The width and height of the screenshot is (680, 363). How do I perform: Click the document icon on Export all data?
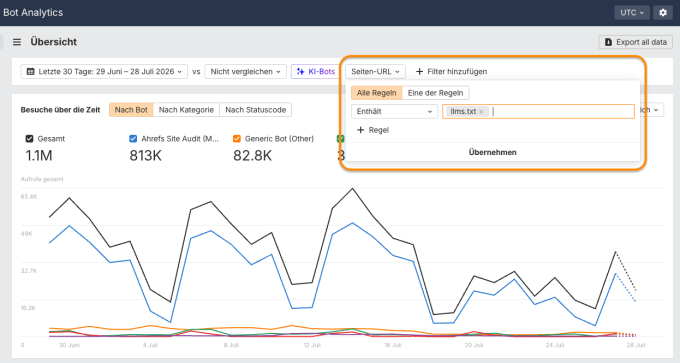tap(608, 42)
